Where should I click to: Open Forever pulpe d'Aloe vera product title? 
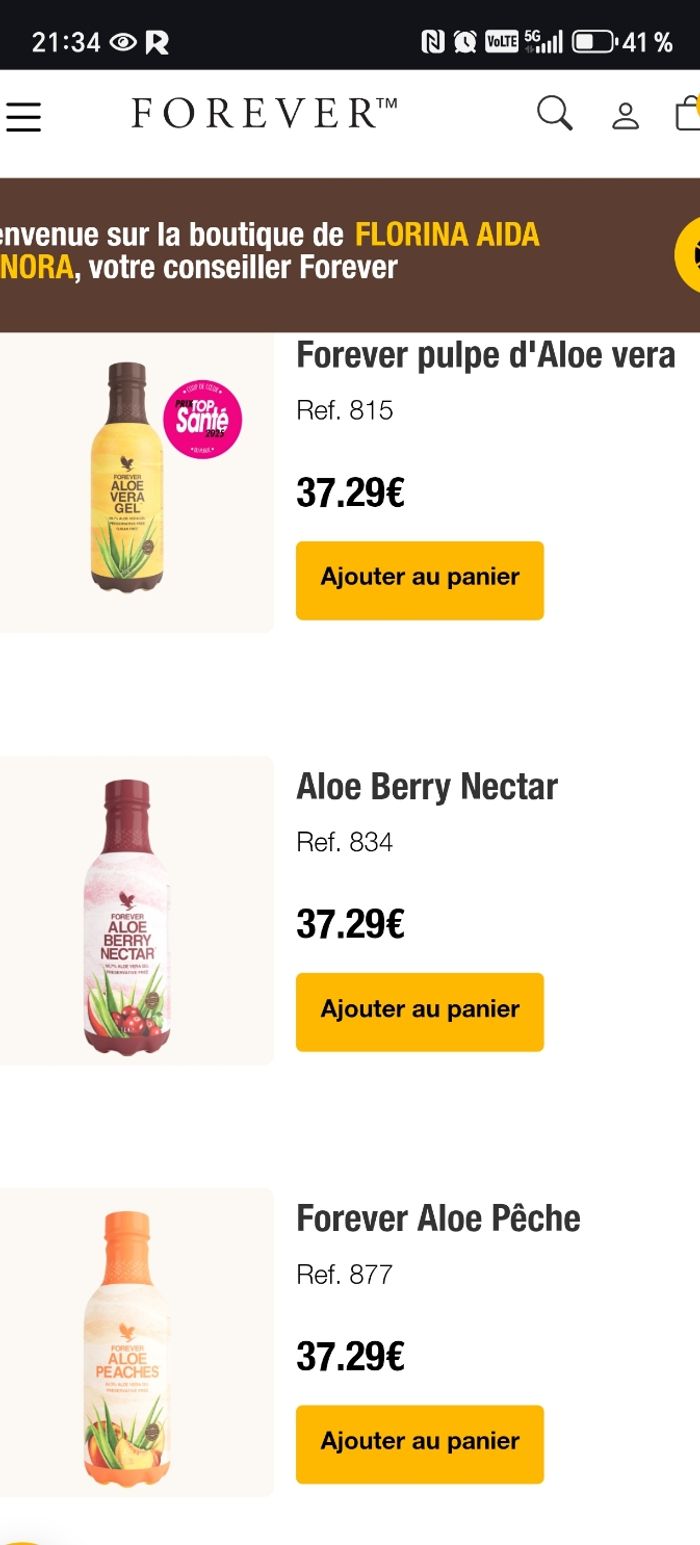[x=485, y=355]
